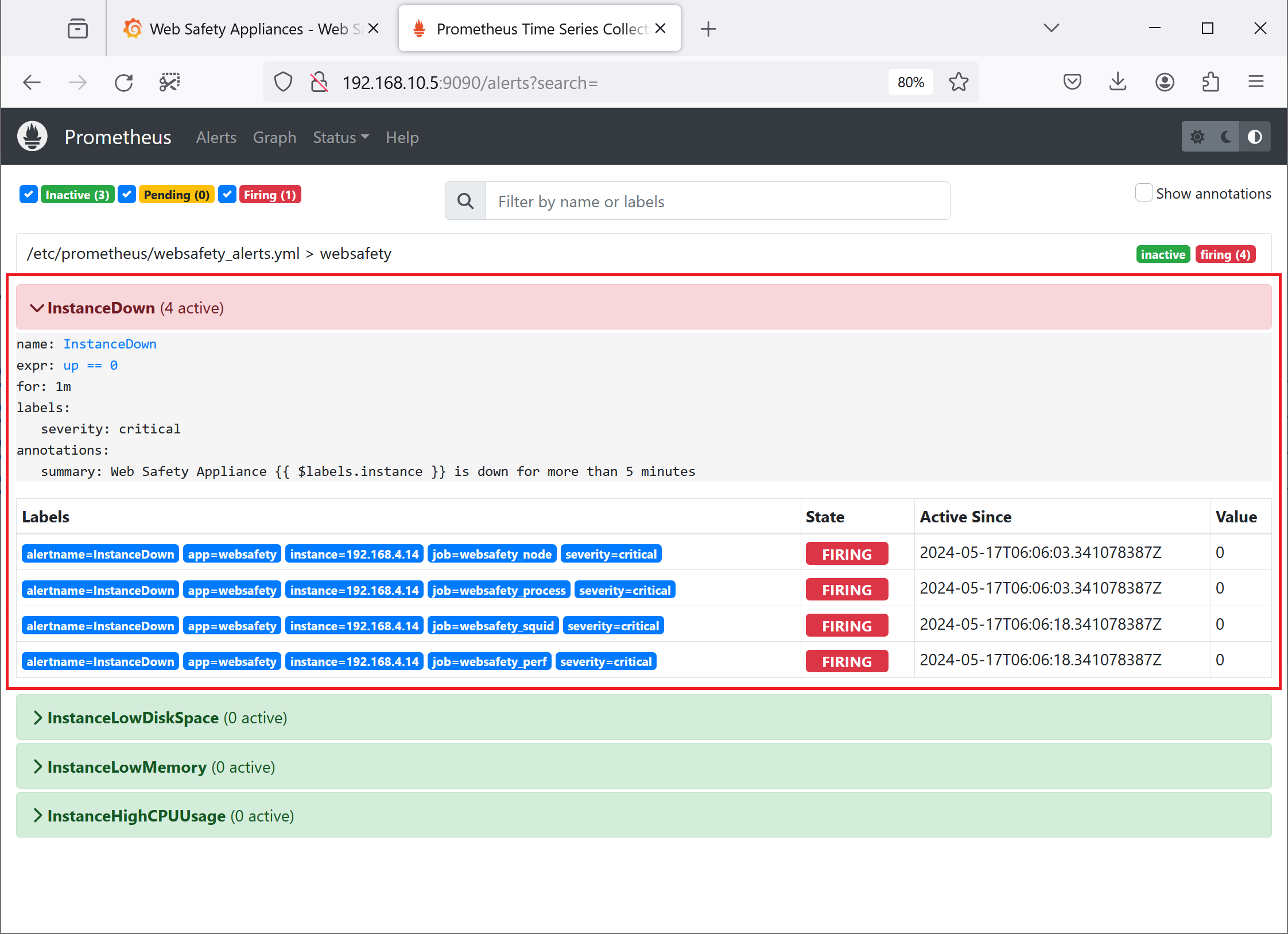Uncheck the Inactive (3) filter checkbox
This screenshot has width=1288, height=934.
pyautogui.click(x=29, y=195)
